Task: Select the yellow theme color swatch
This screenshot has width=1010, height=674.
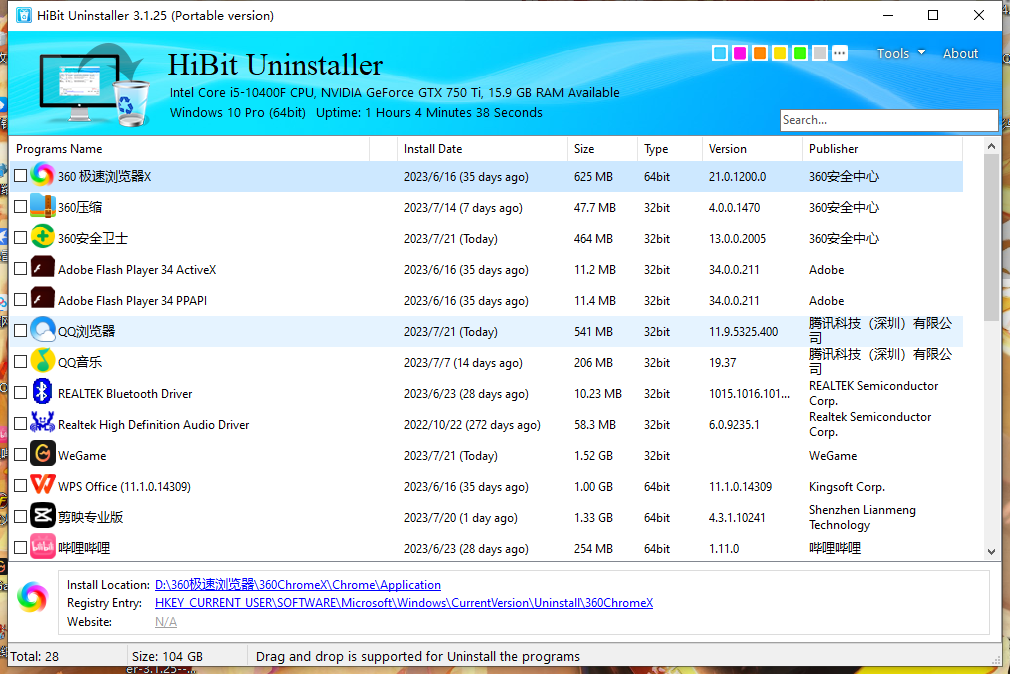Action: pos(780,53)
